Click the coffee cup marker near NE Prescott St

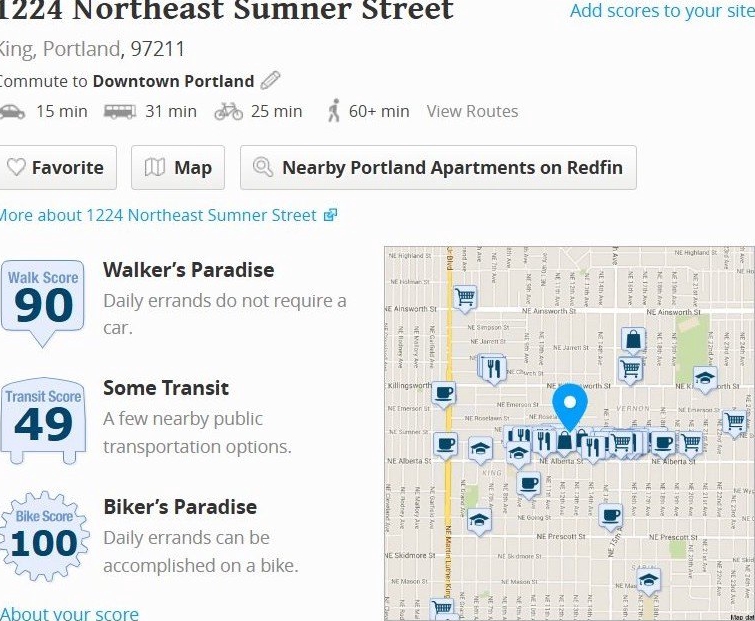point(611,517)
